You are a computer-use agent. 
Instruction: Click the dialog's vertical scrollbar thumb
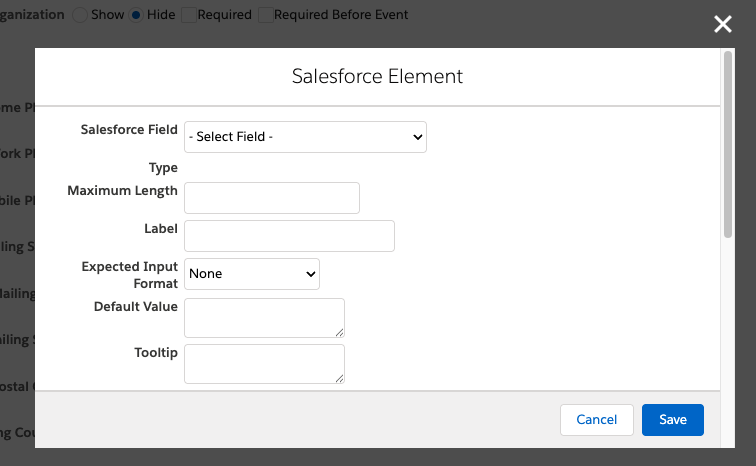[728, 144]
